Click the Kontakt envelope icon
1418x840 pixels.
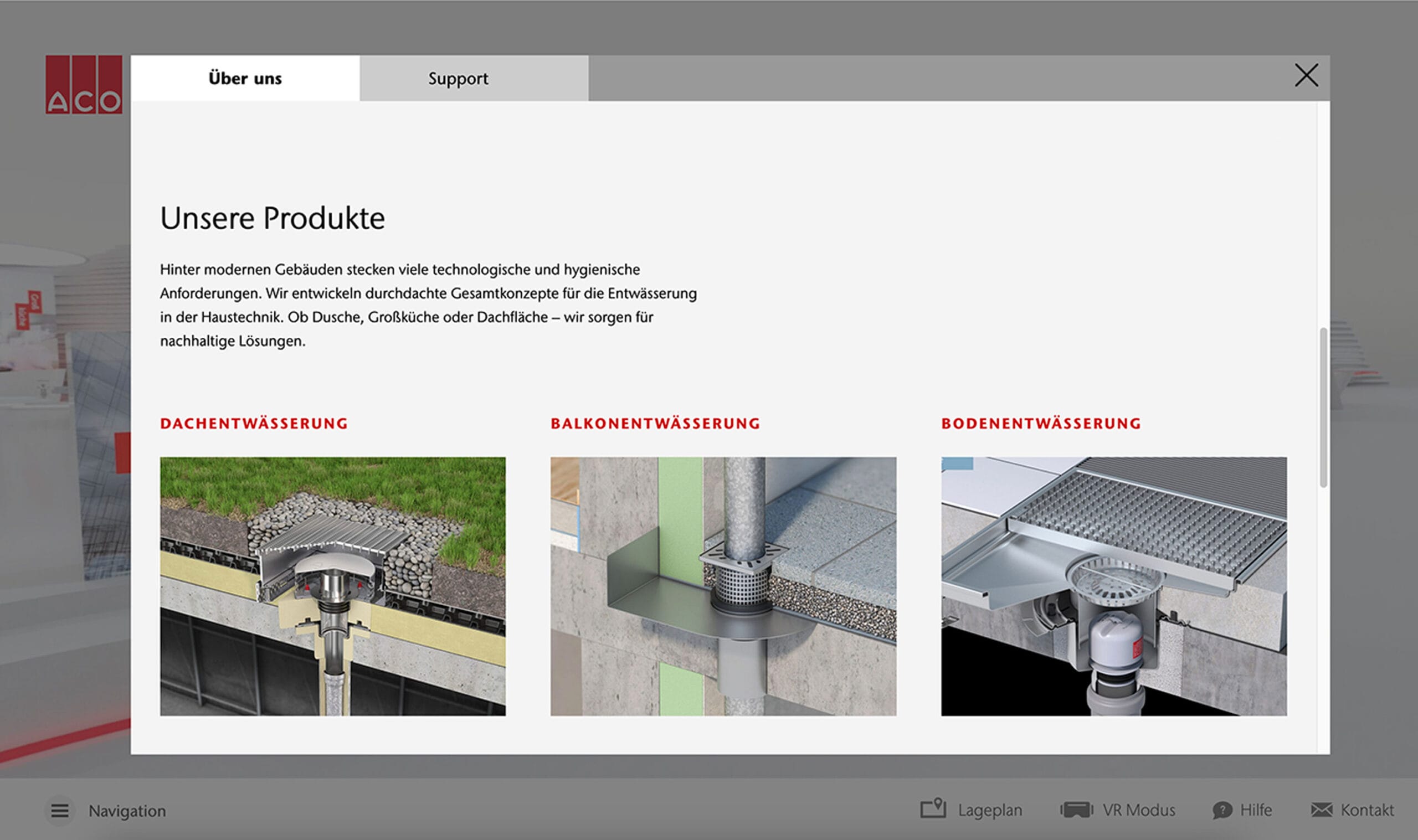(x=1322, y=810)
